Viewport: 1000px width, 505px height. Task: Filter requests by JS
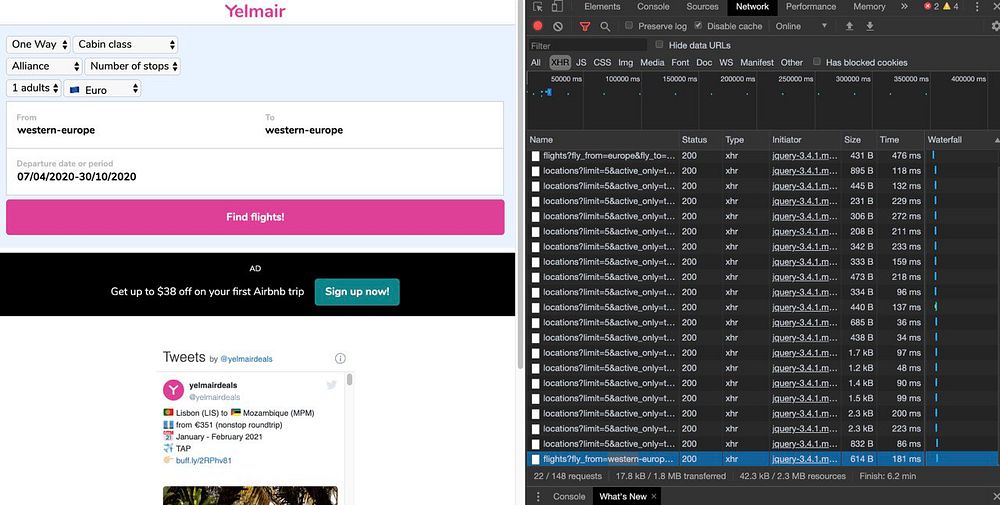tap(581, 62)
